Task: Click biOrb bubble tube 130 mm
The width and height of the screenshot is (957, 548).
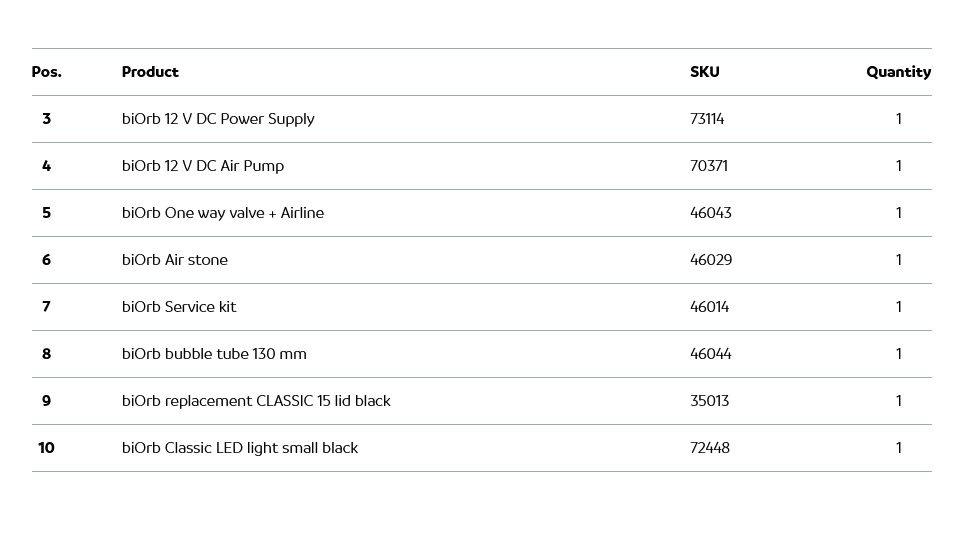Action: click(214, 354)
